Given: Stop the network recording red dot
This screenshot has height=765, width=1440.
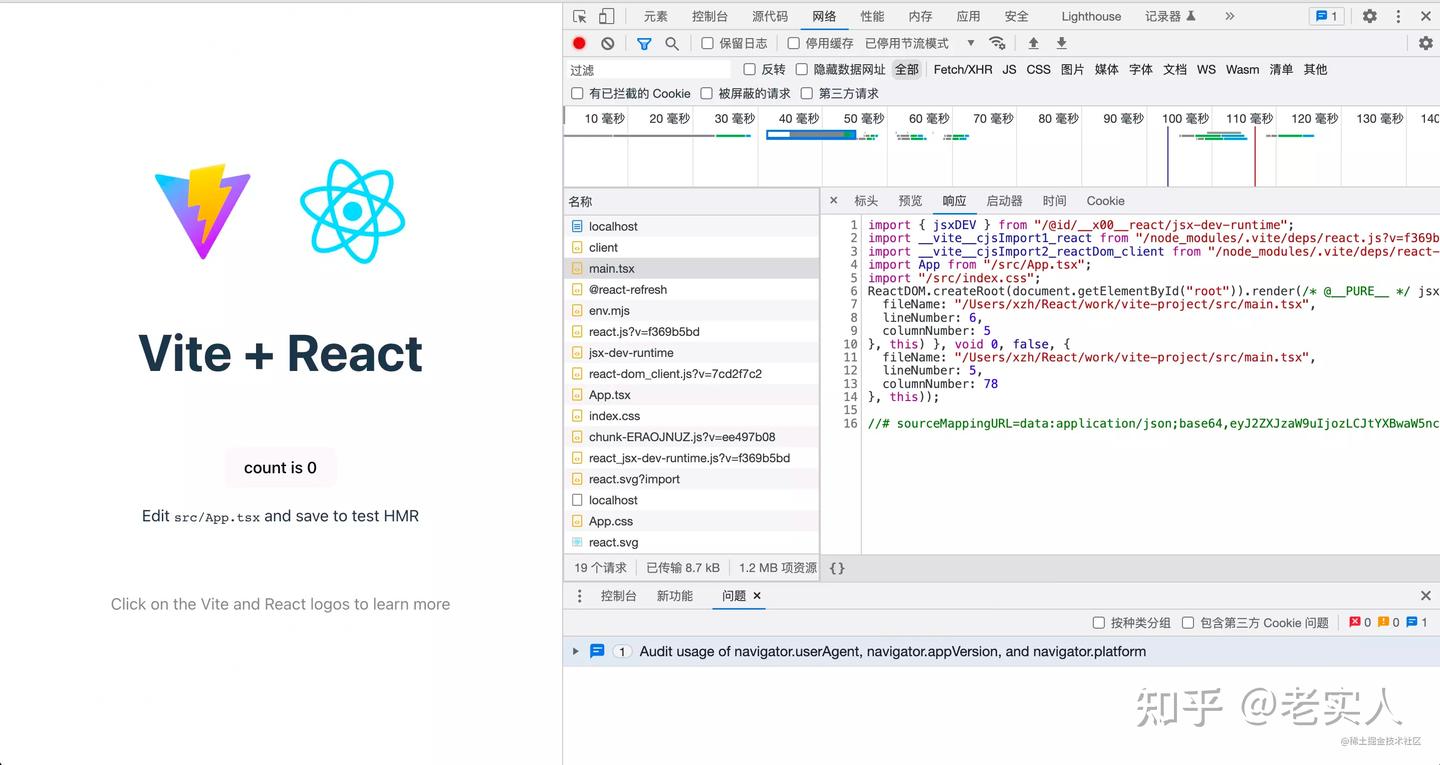Looking at the screenshot, I should 580,43.
